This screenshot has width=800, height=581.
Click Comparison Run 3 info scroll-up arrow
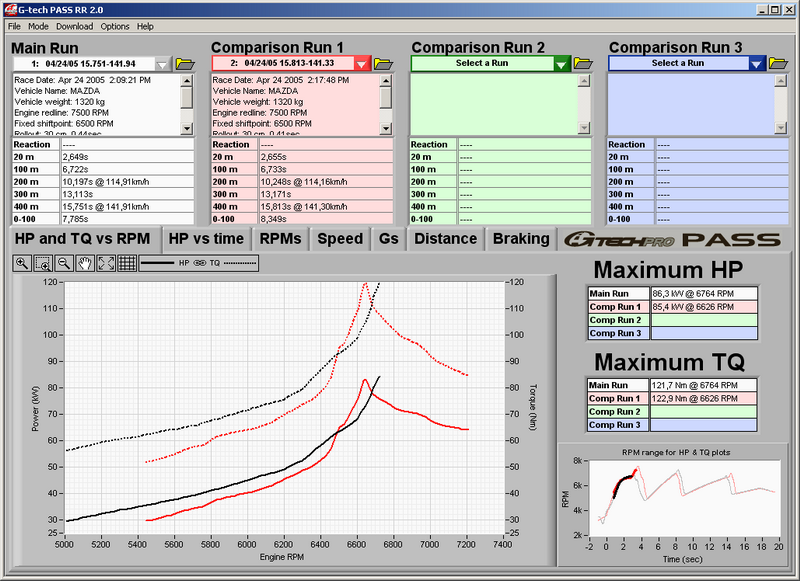point(780,81)
